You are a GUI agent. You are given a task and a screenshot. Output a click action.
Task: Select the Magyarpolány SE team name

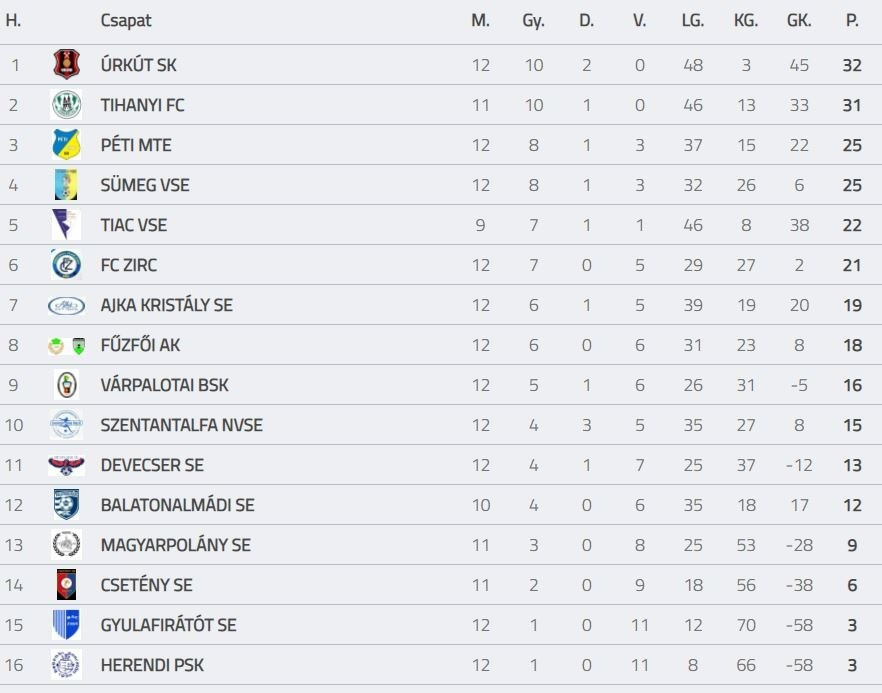tap(175, 545)
